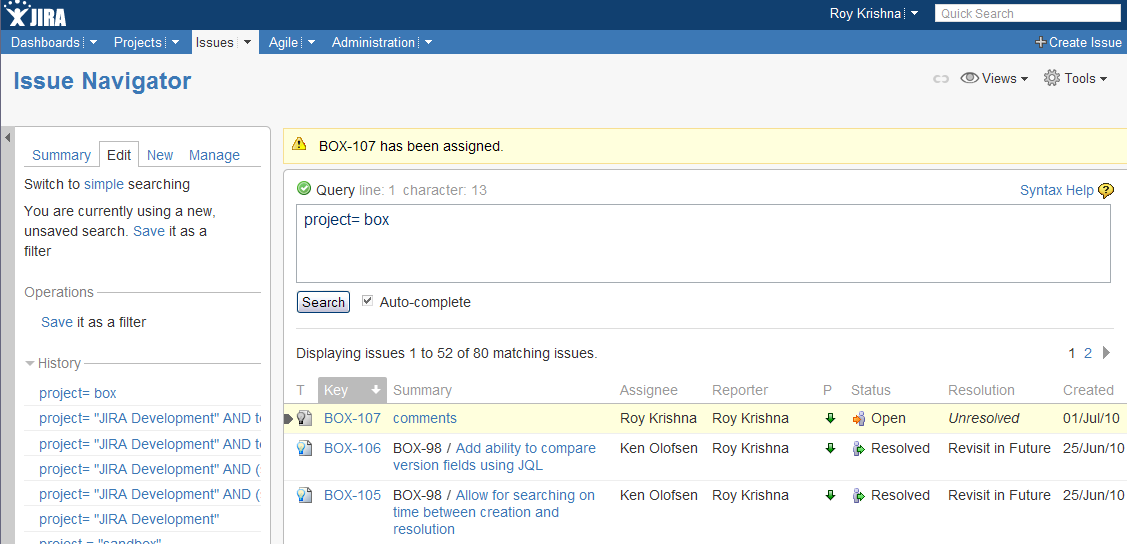Viewport: 1127px width, 544px height.
Task: Click the Create Issue link
Action: point(1085,42)
